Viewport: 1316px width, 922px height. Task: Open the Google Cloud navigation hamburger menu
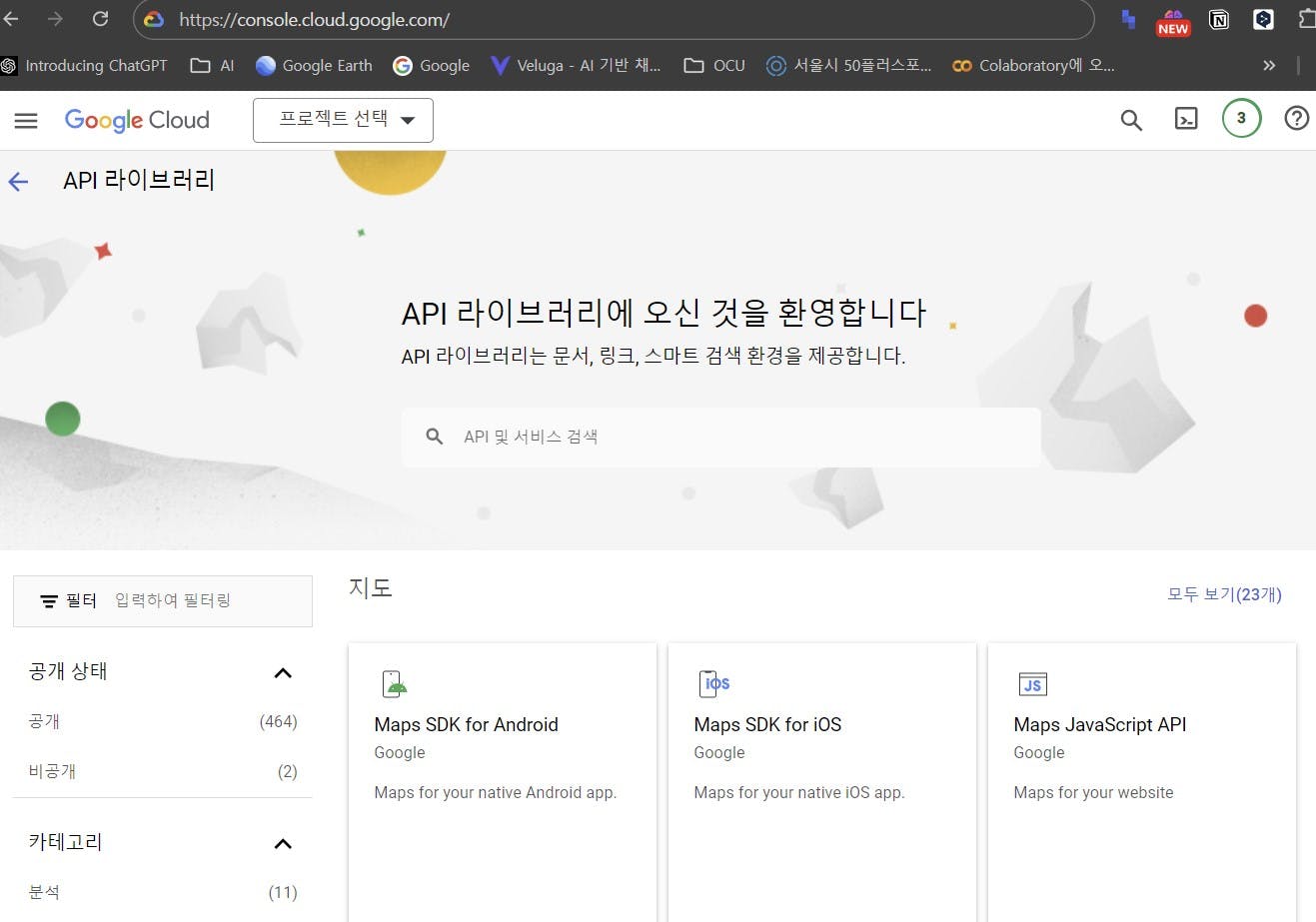pyautogui.click(x=26, y=121)
